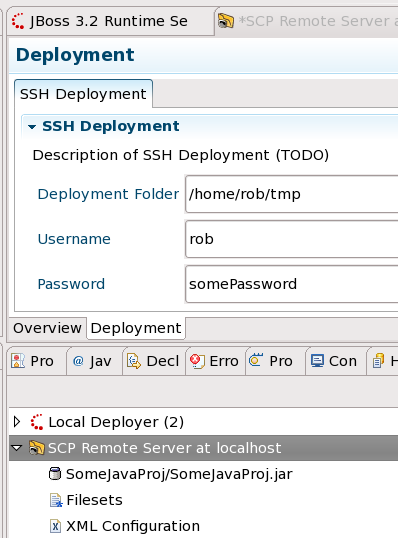Click the Username label link
Image resolution: width=398 pixels, height=538 pixels.
point(74,239)
